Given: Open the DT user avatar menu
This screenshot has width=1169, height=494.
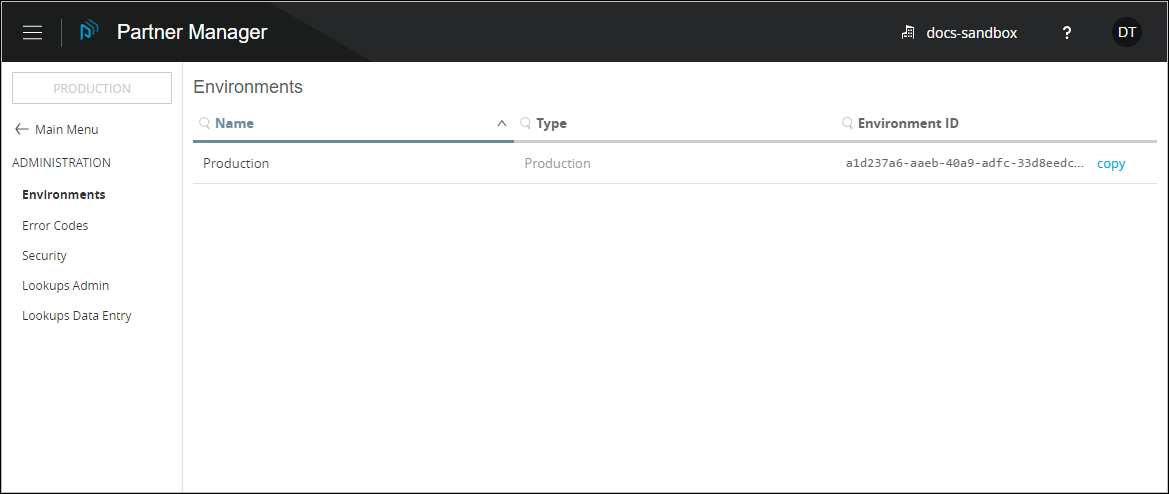Looking at the screenshot, I should tap(1126, 32).
